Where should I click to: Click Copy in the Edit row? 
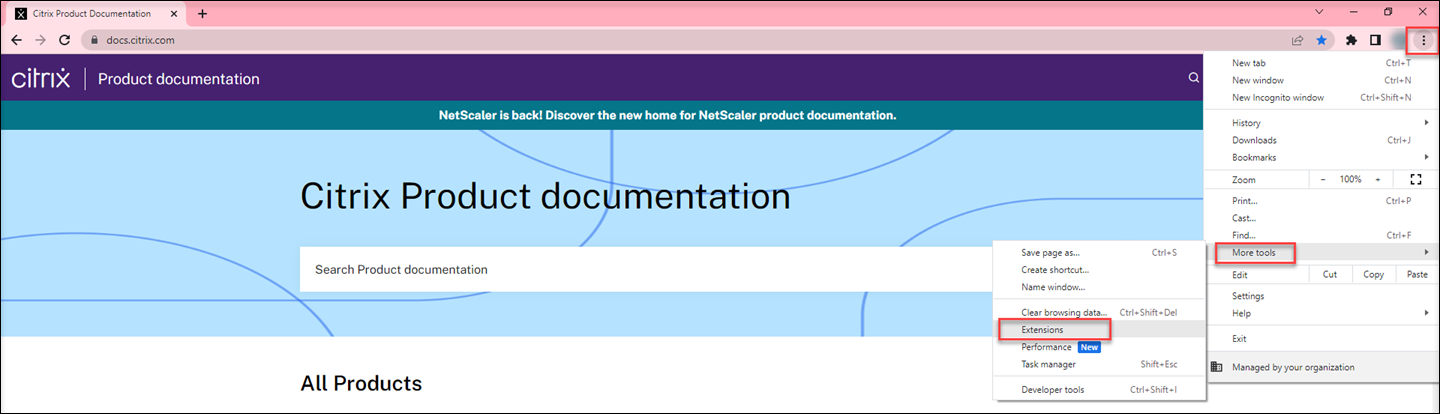pos(1373,274)
